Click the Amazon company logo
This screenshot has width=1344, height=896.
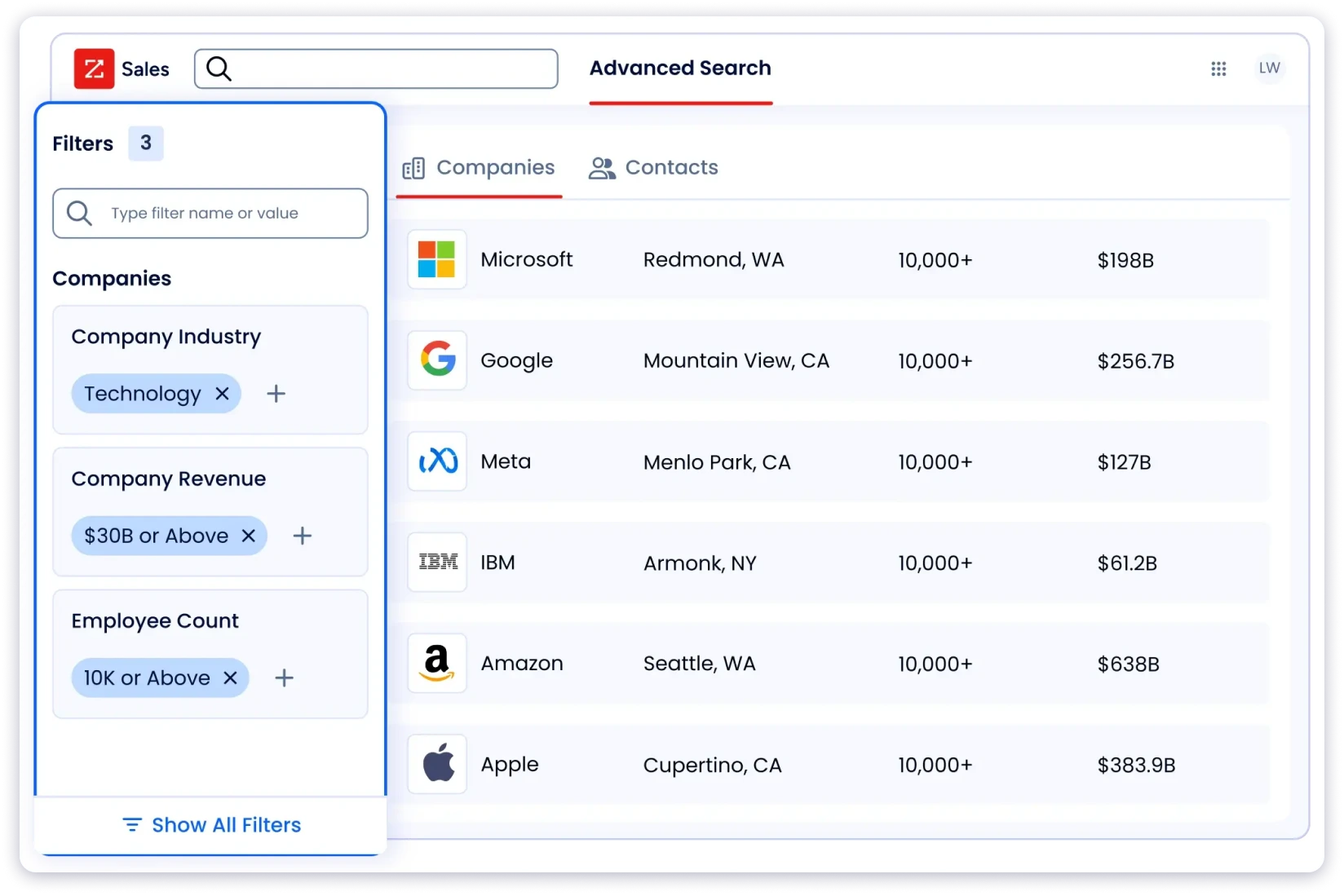click(437, 663)
